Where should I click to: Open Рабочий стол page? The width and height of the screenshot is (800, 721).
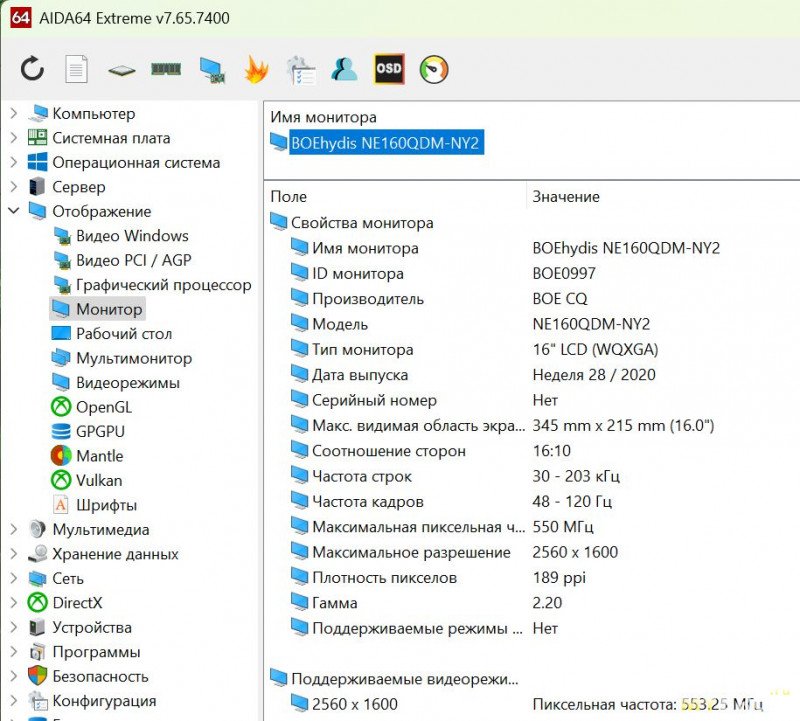112,334
